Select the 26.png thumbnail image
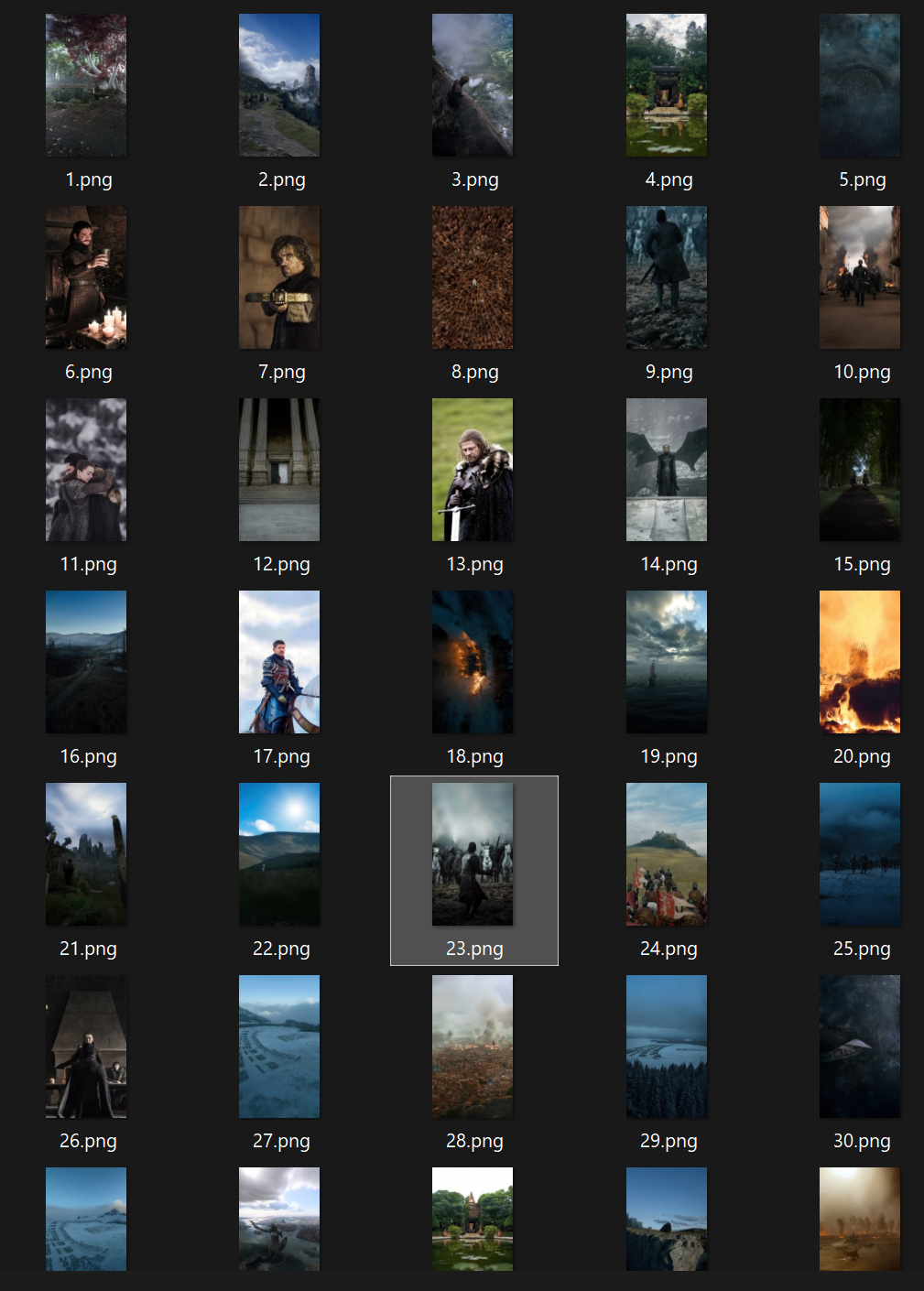 86,1047
